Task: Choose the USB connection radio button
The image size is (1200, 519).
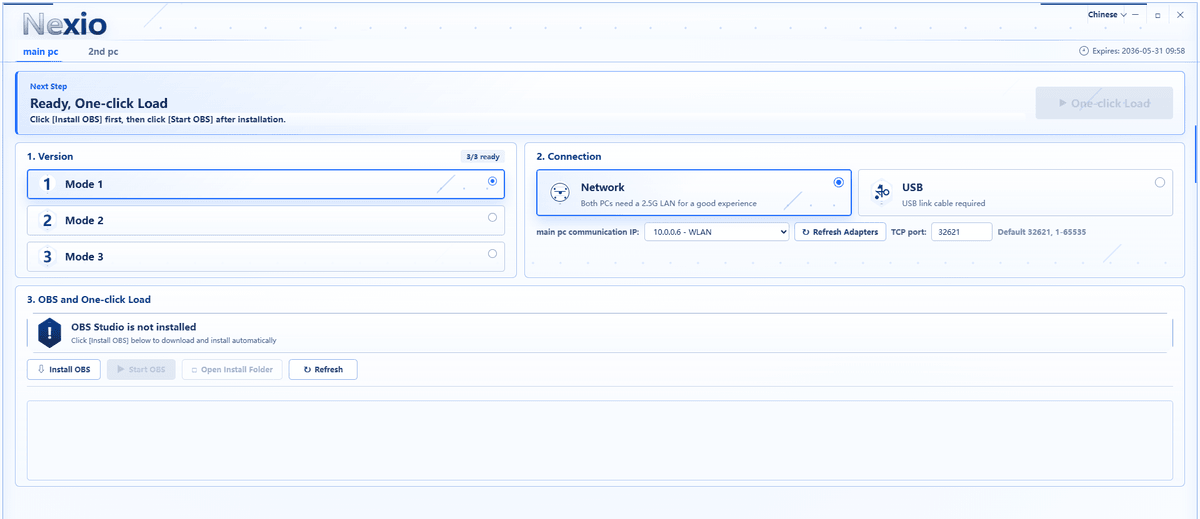Action: pyautogui.click(x=1159, y=182)
